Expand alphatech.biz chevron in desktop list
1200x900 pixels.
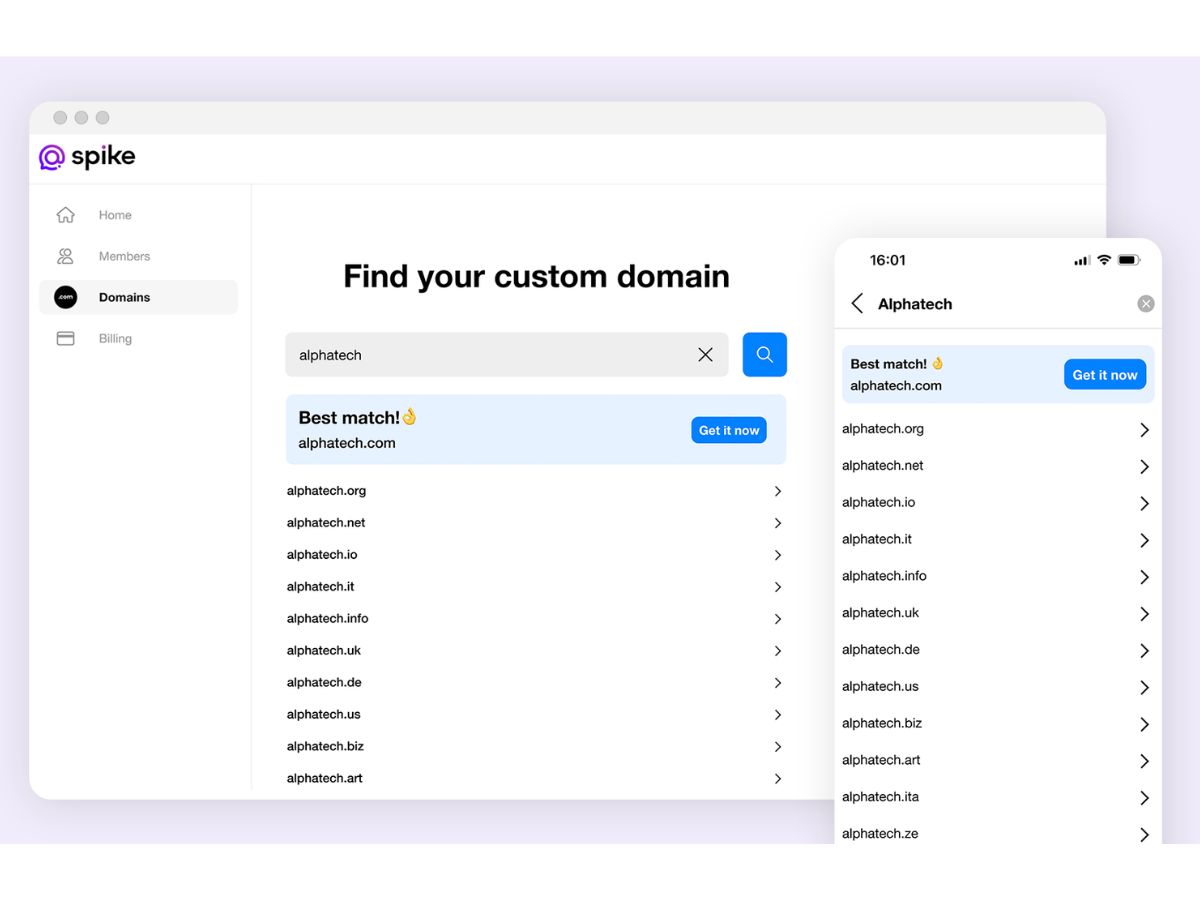[777, 747]
